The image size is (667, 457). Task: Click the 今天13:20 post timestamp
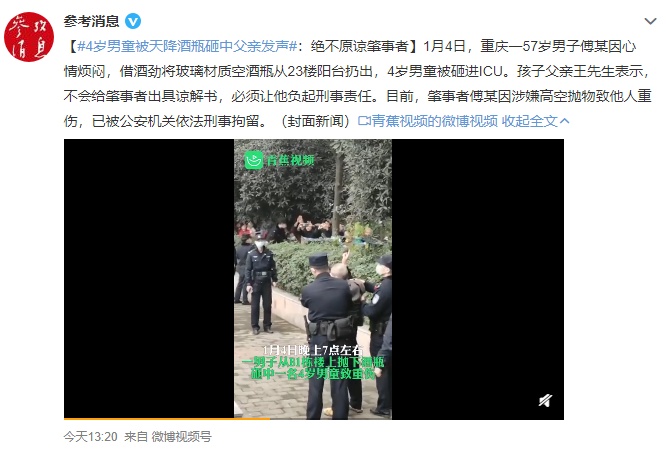click(x=91, y=437)
